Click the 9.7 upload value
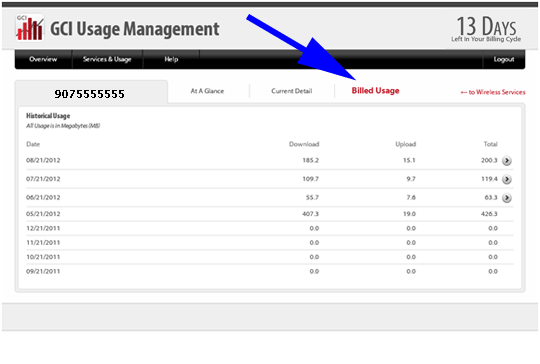The height and width of the screenshot is (364, 540). point(411,179)
